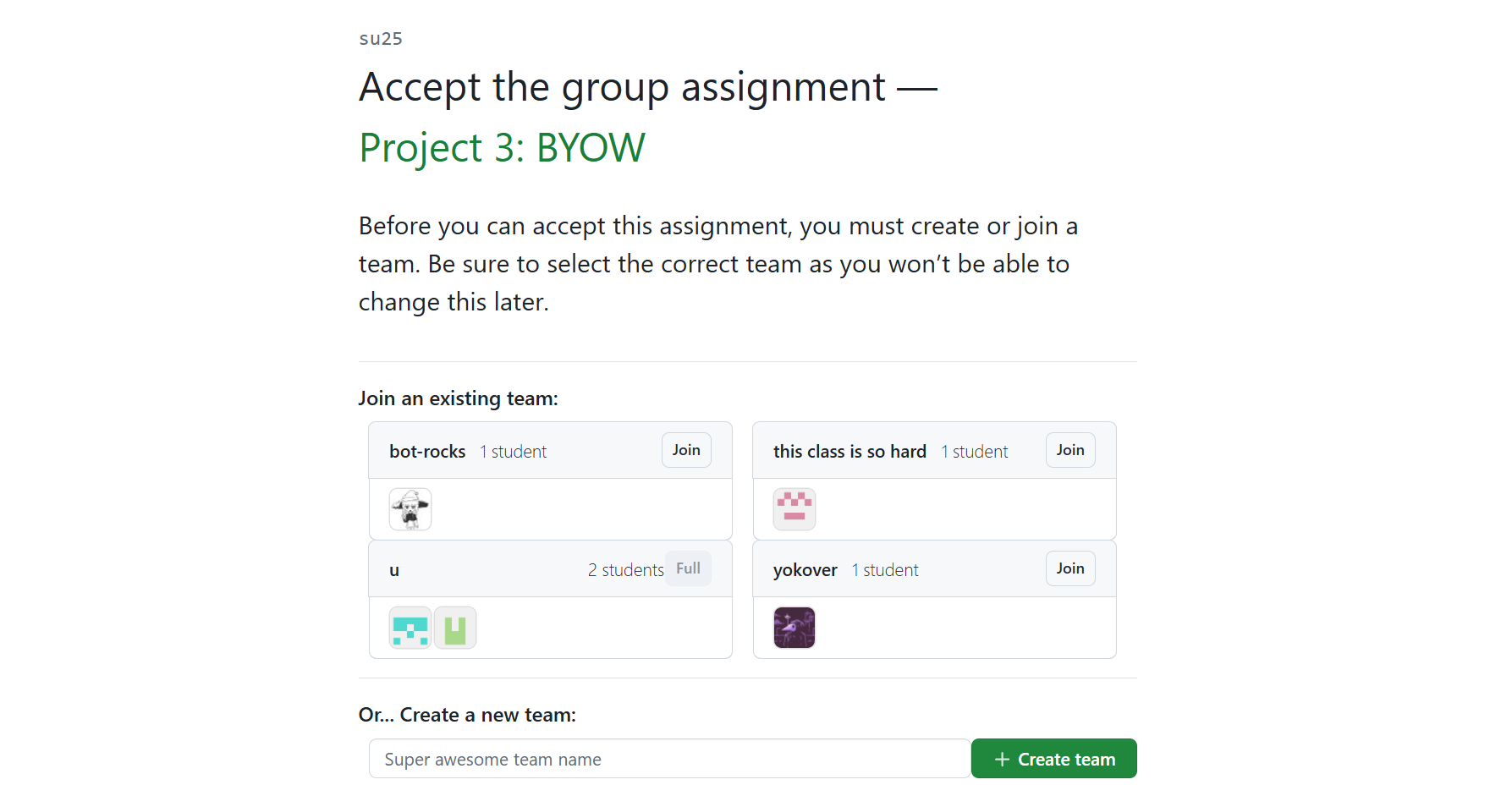This screenshot has width=1512, height=796.
Task: Click the Full badge on team 'u'
Action: 688,568
